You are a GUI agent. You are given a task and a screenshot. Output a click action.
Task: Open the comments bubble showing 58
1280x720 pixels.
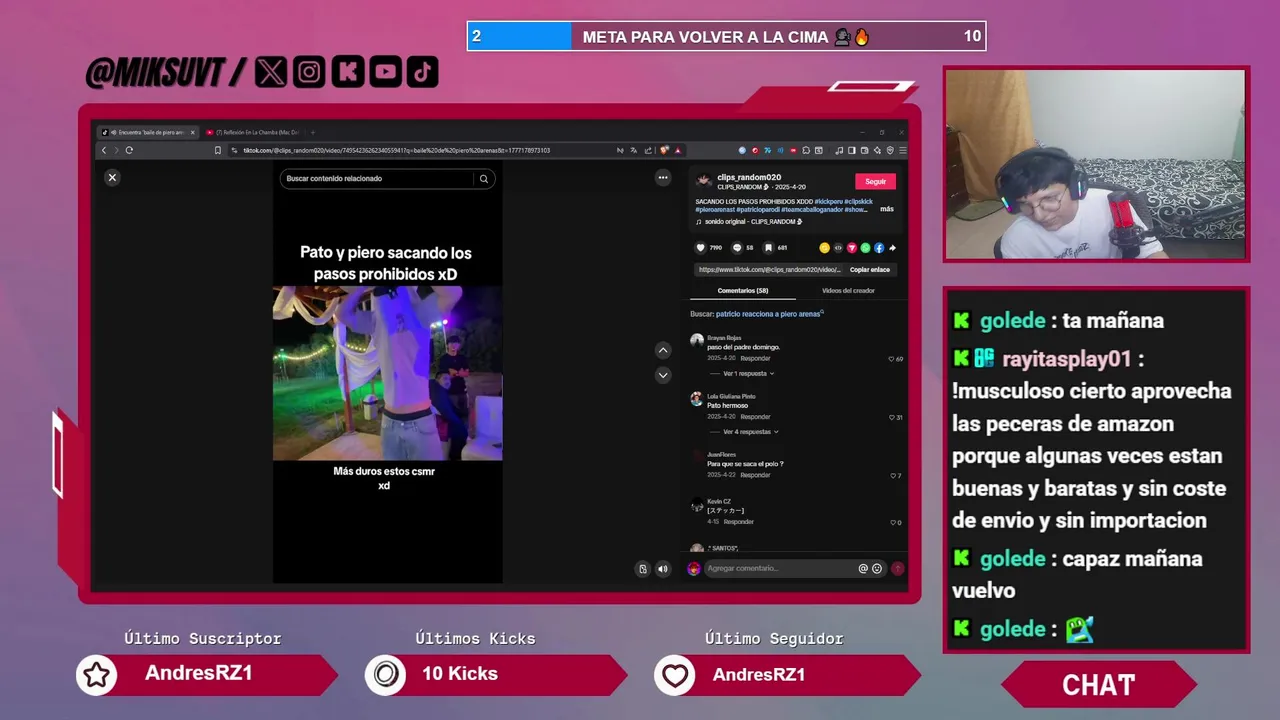coord(737,248)
